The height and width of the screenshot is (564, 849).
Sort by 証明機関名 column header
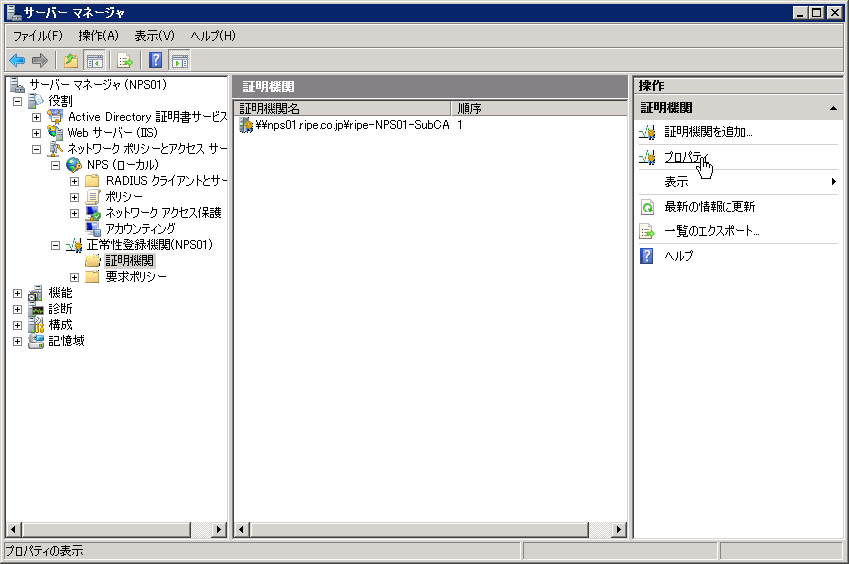coord(343,108)
